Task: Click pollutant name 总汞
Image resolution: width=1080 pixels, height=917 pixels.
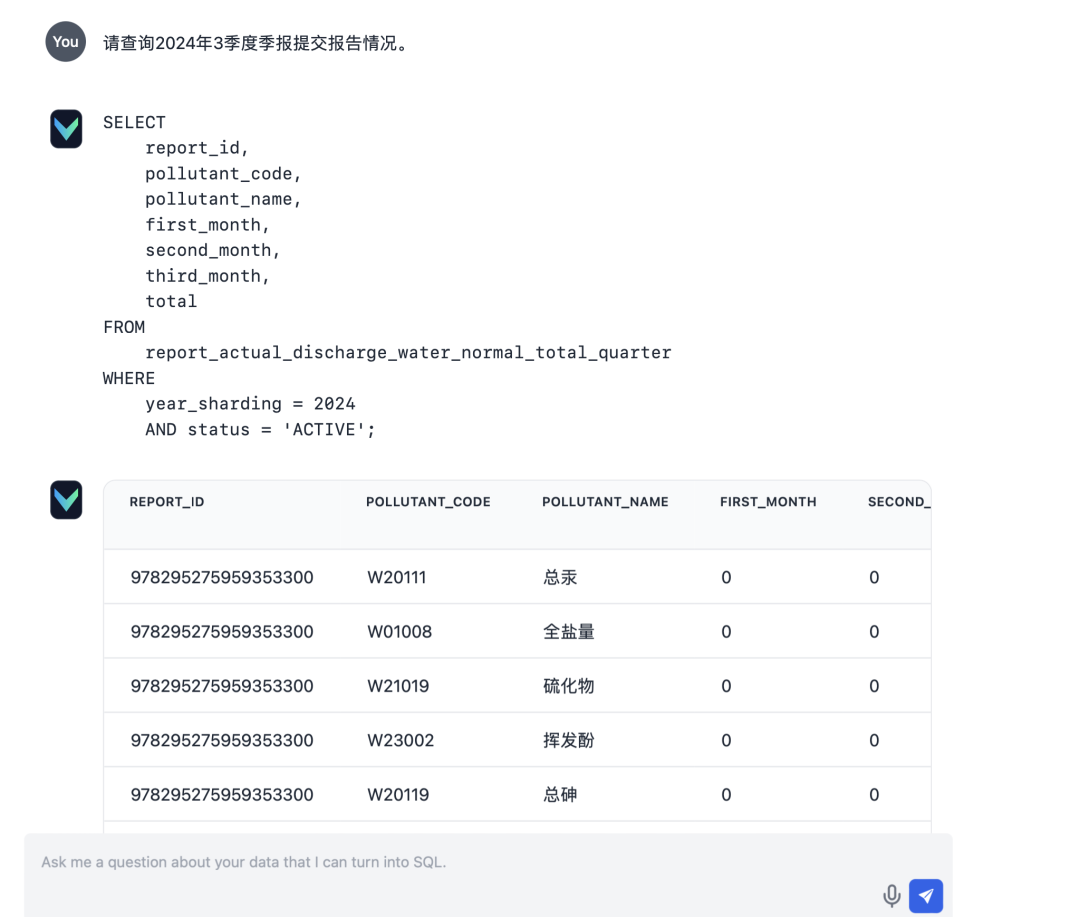Action: pyautogui.click(x=560, y=577)
